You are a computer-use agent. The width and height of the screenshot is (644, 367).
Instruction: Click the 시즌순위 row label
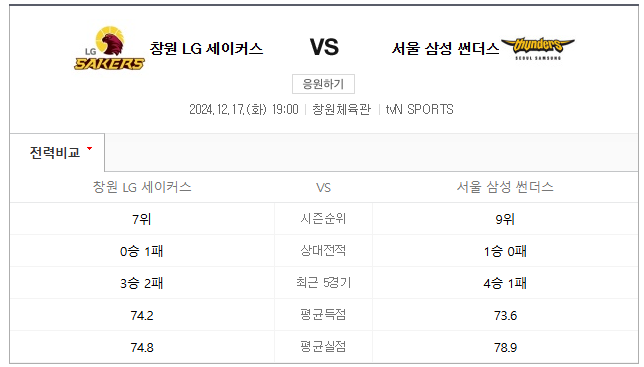pos(323,219)
